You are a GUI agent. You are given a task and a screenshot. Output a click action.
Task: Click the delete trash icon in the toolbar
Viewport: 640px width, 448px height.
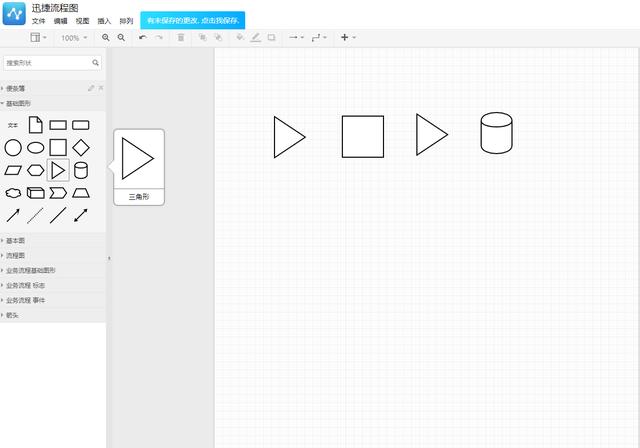pyautogui.click(x=181, y=37)
